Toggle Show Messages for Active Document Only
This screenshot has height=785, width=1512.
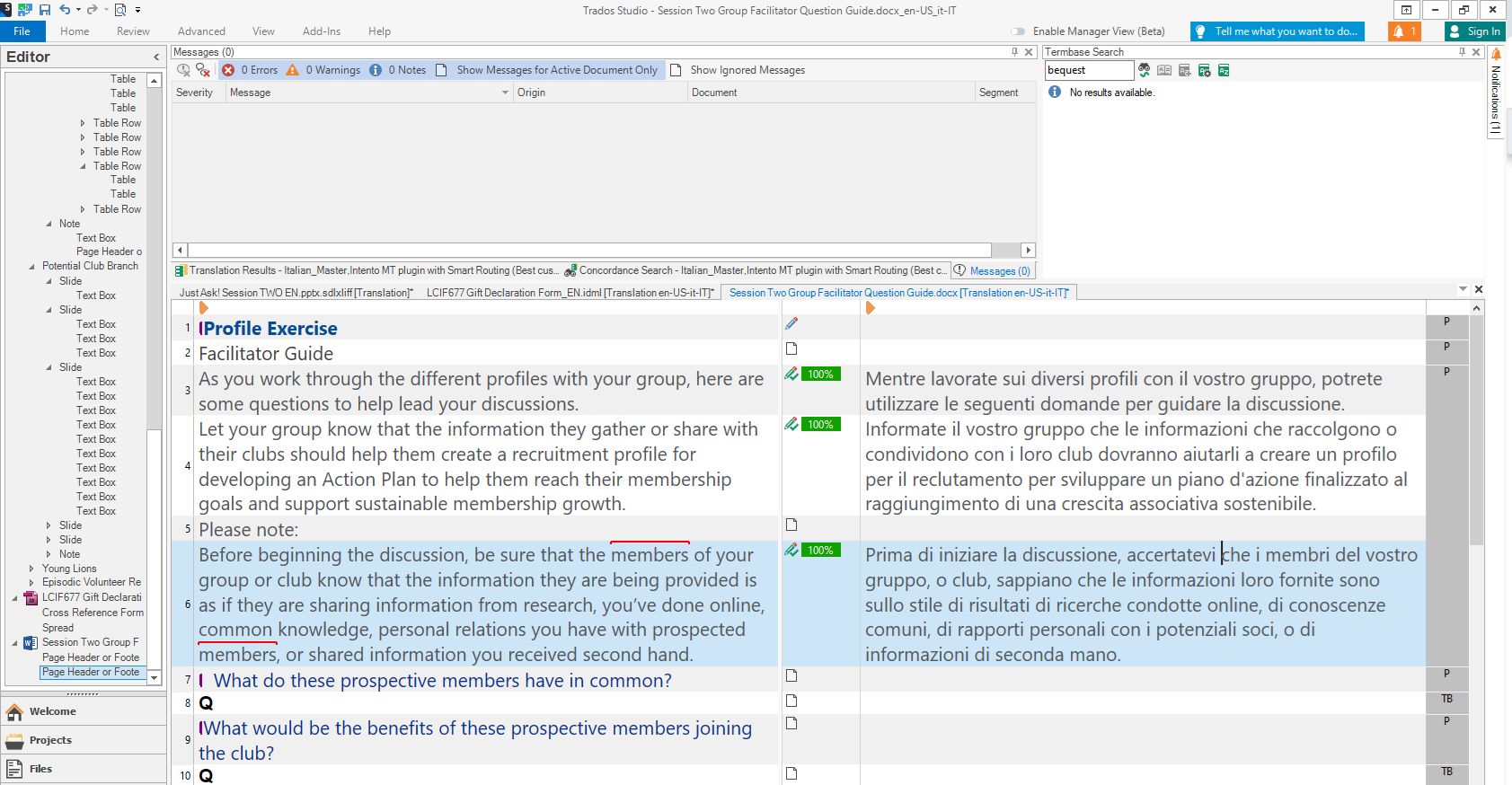tap(548, 70)
